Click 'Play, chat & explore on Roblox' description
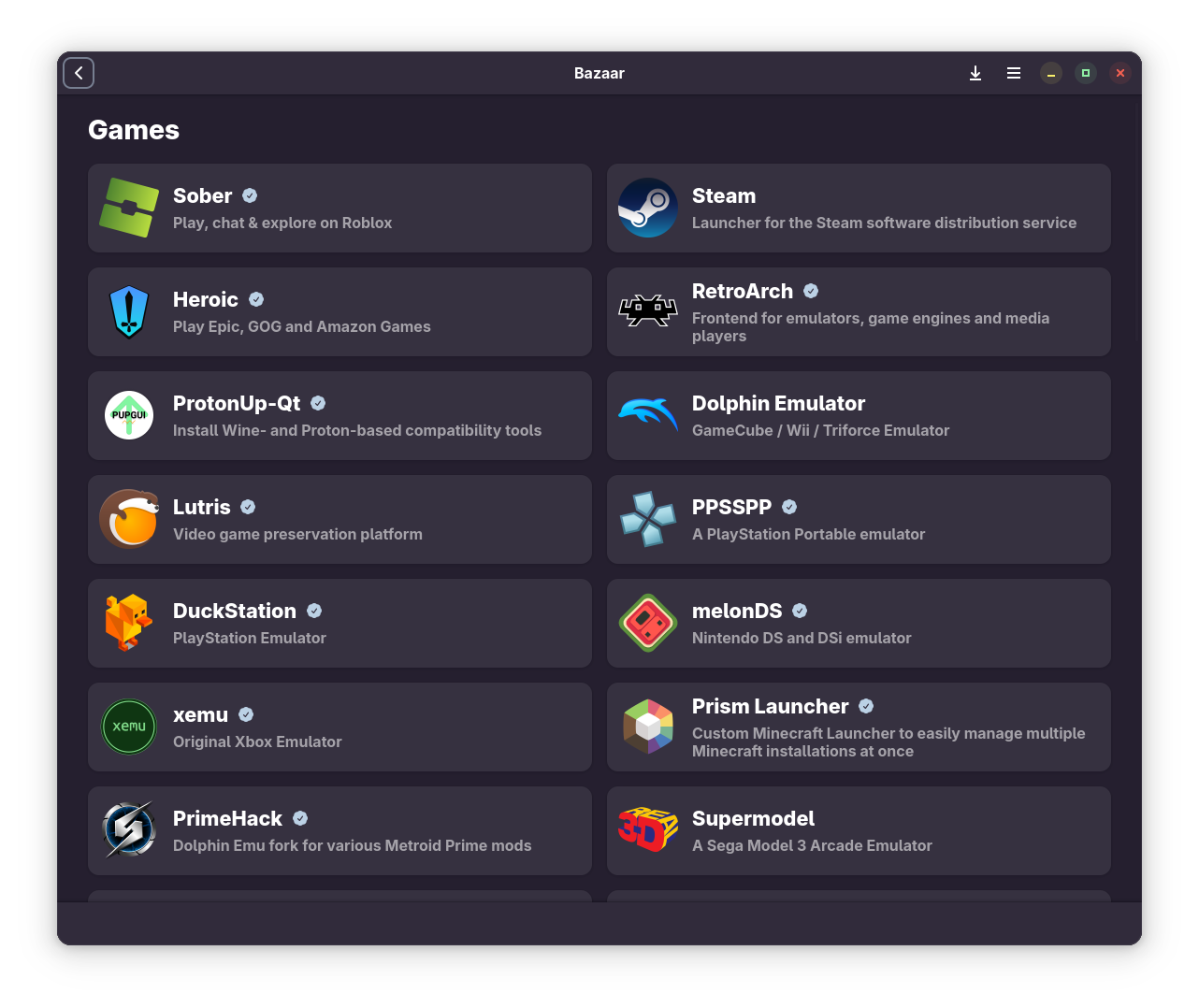1199x1008 pixels. coord(282,223)
